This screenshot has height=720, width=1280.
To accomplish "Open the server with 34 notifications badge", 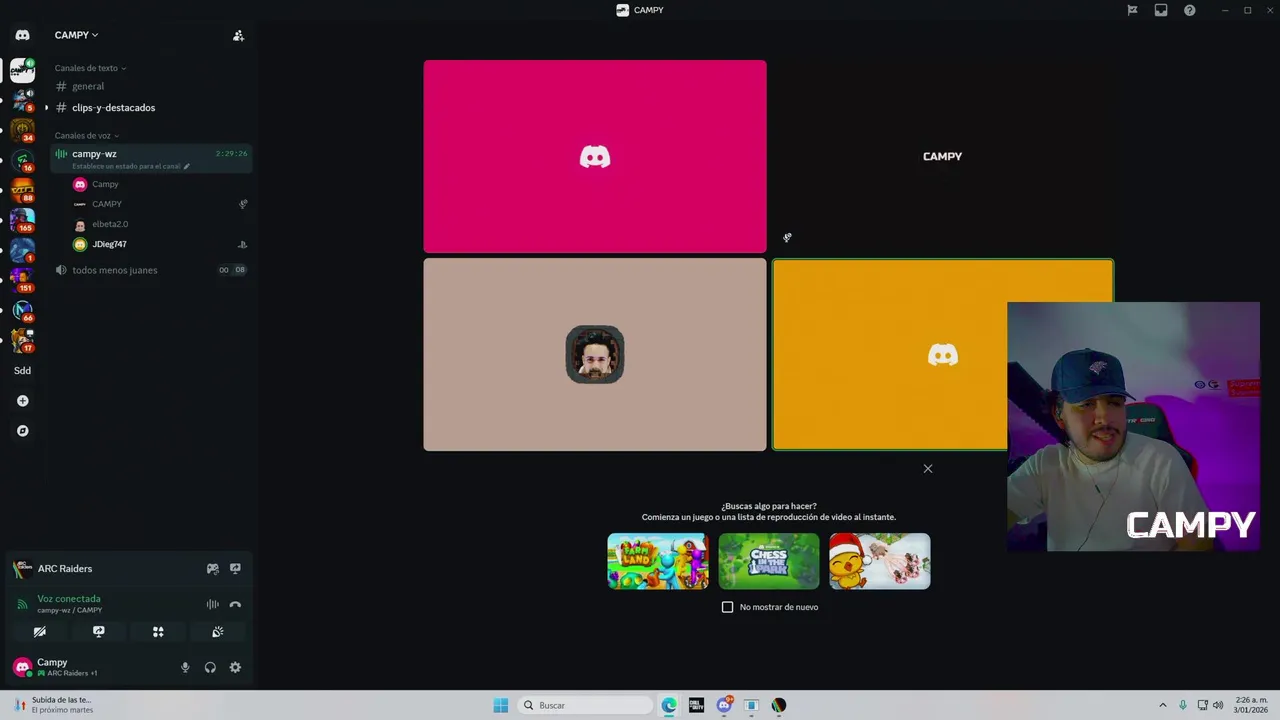I will pyautogui.click(x=22, y=130).
